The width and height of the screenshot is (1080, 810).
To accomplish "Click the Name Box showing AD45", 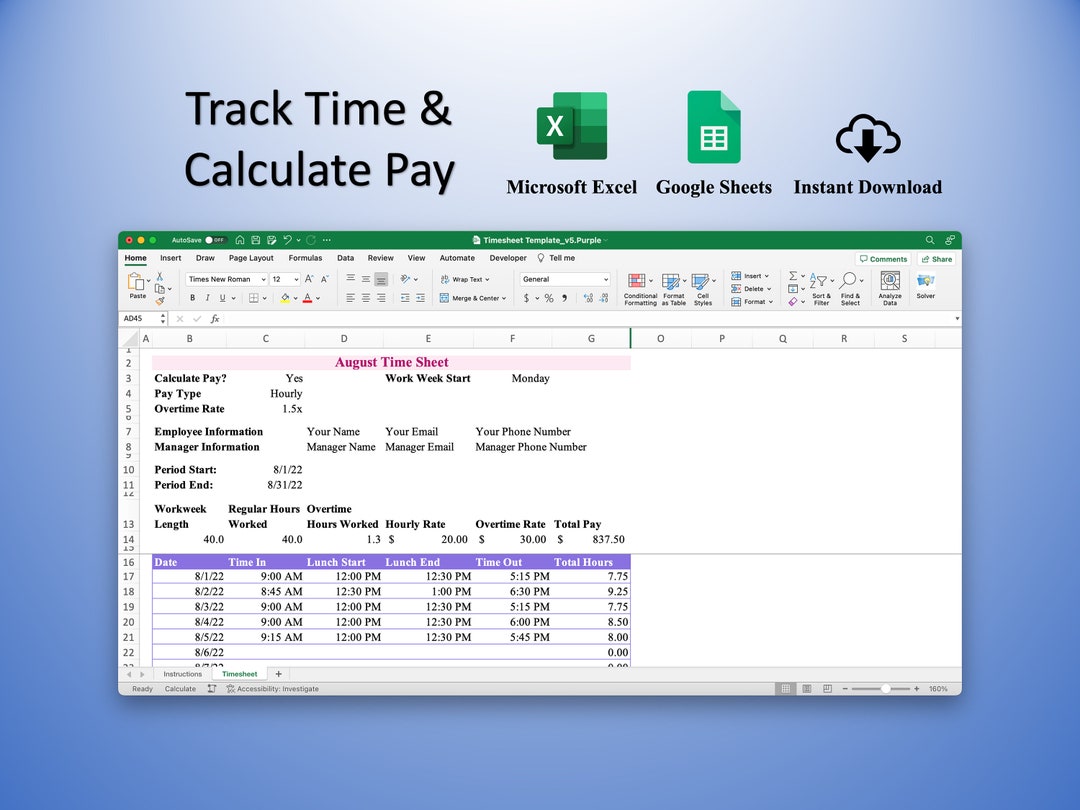I will (x=141, y=318).
